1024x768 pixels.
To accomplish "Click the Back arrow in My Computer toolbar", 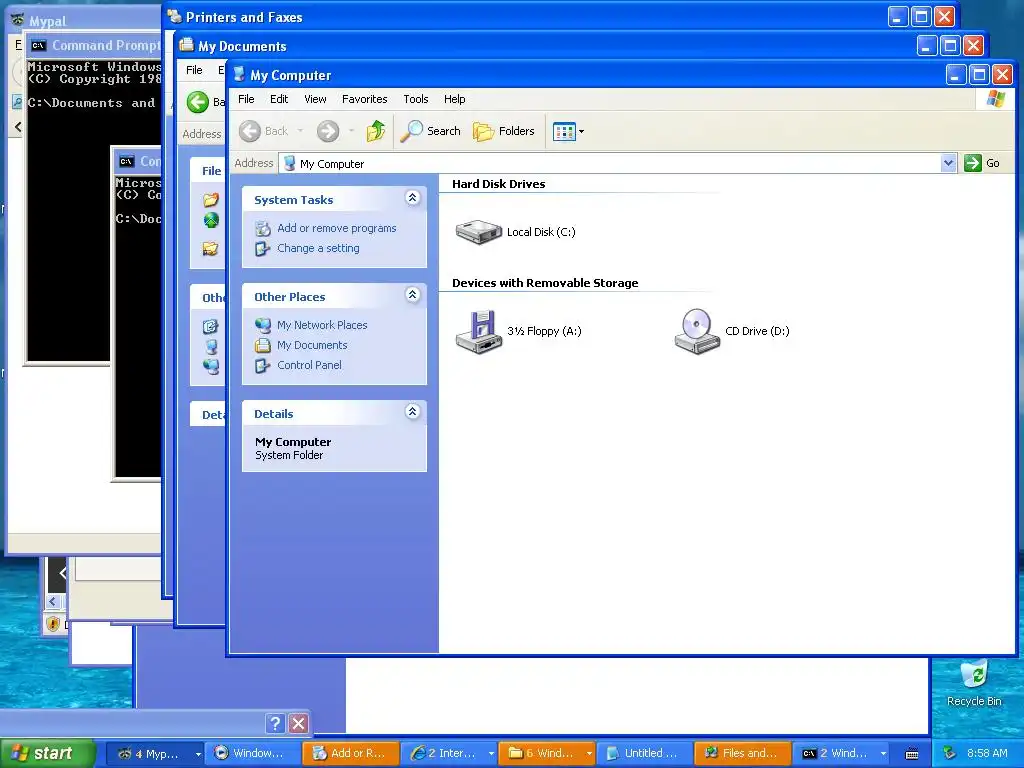I will [250, 131].
